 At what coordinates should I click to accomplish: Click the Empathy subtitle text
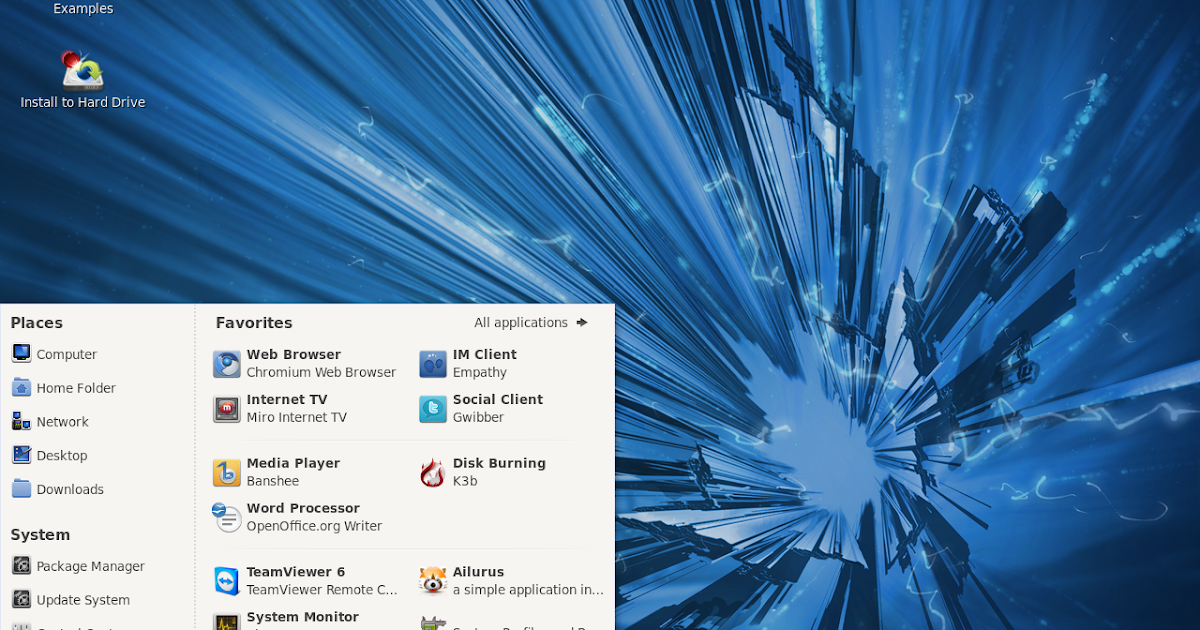480,372
